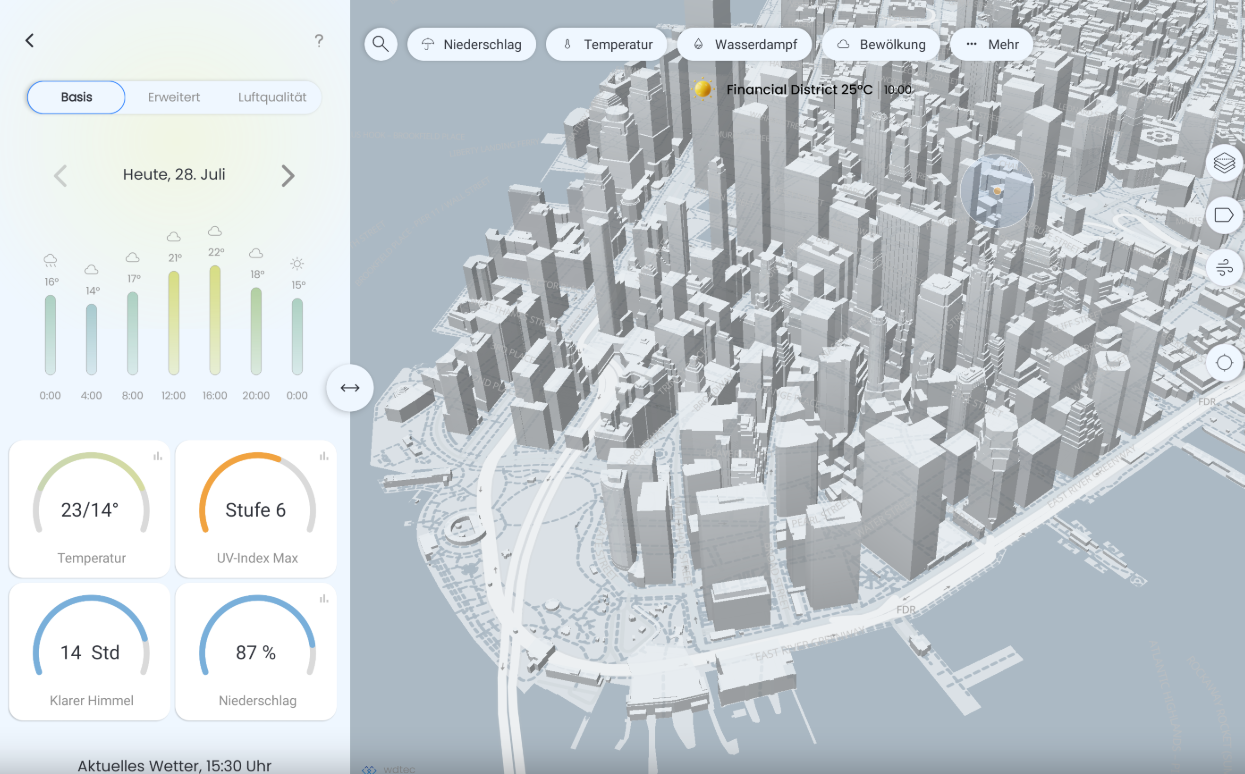Open the UV-Index Max card chart icon
The height and width of the screenshot is (774, 1245).
click(x=323, y=456)
